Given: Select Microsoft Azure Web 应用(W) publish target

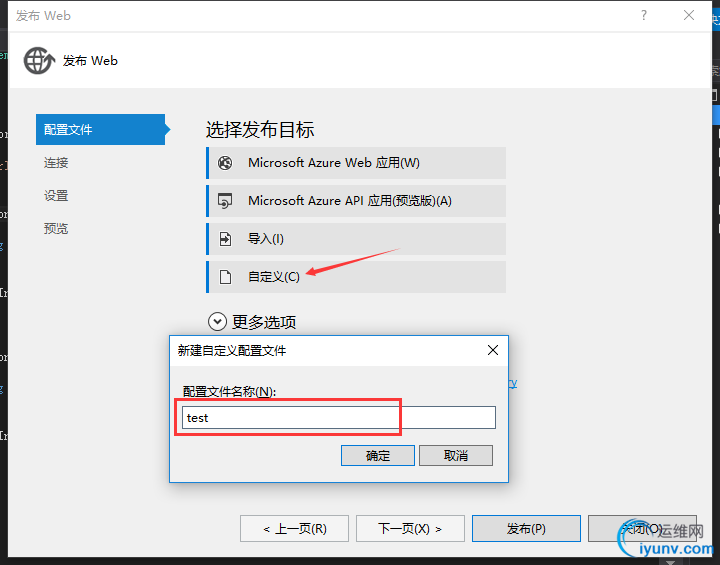Looking at the screenshot, I should 356,163.
